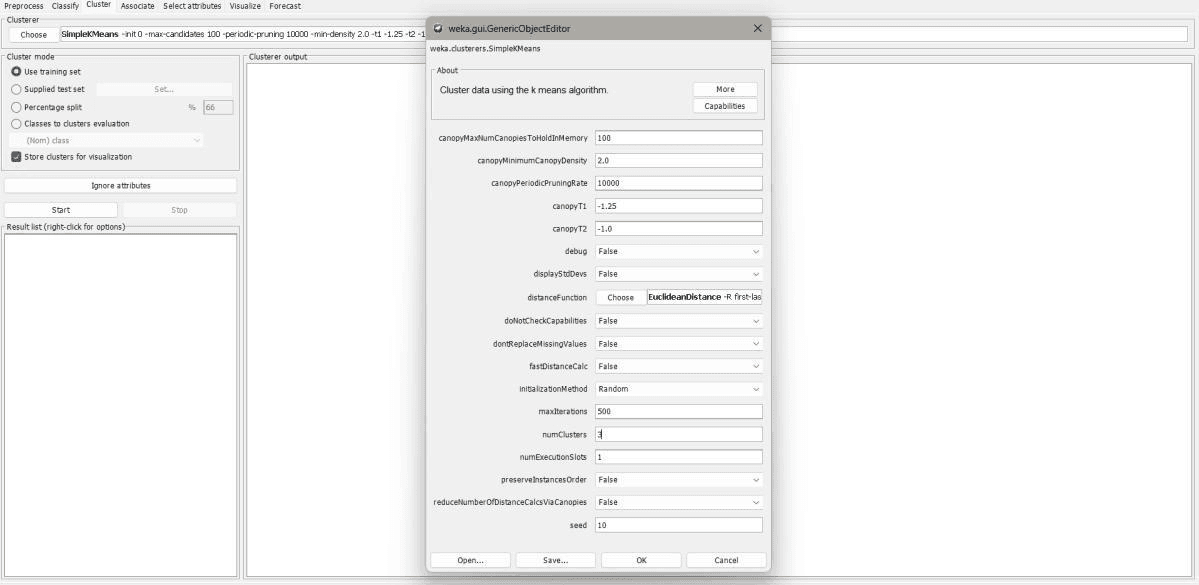Click Start button in main window
1199x585 pixels.
pyautogui.click(x=61, y=210)
